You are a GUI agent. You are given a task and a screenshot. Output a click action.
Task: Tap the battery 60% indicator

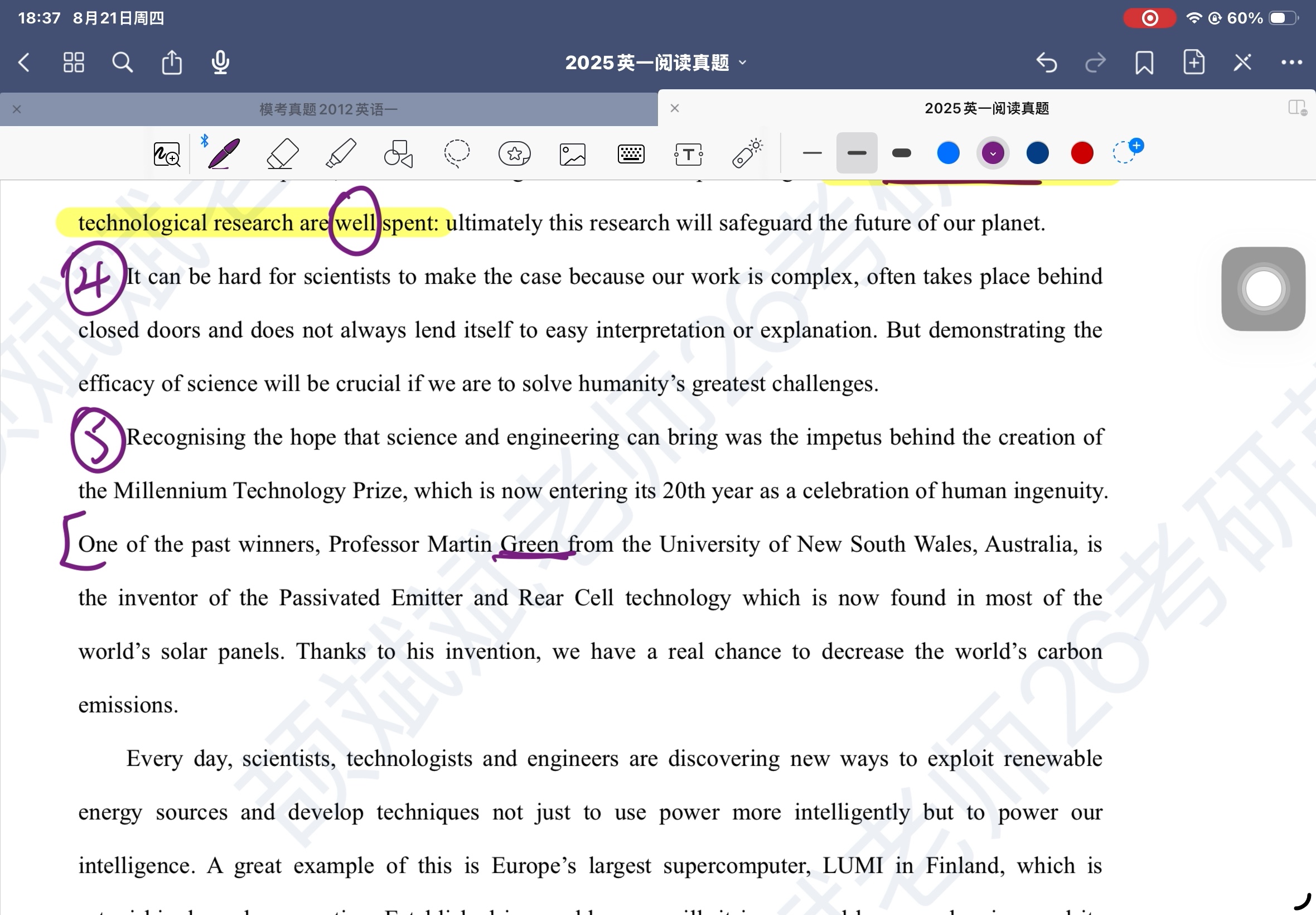point(1262,18)
